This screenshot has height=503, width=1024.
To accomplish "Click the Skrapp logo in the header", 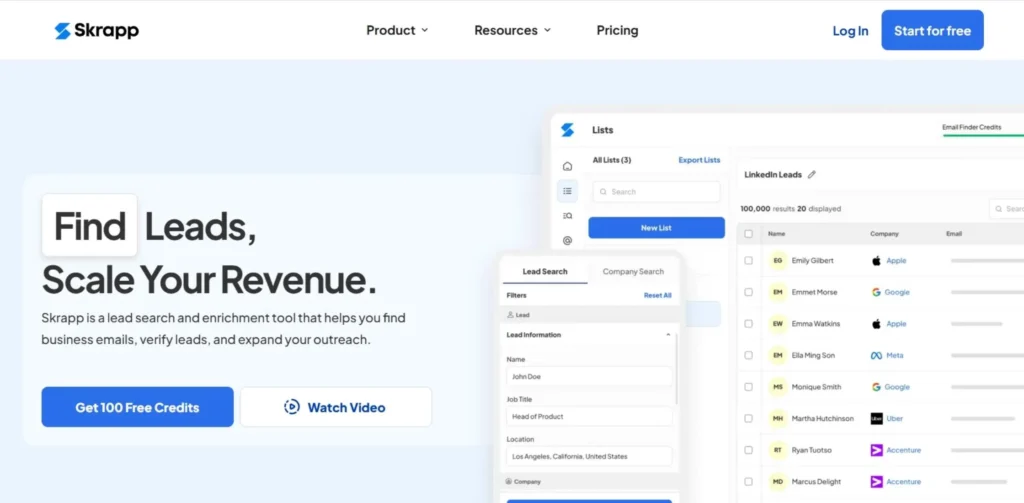I will (x=97, y=31).
